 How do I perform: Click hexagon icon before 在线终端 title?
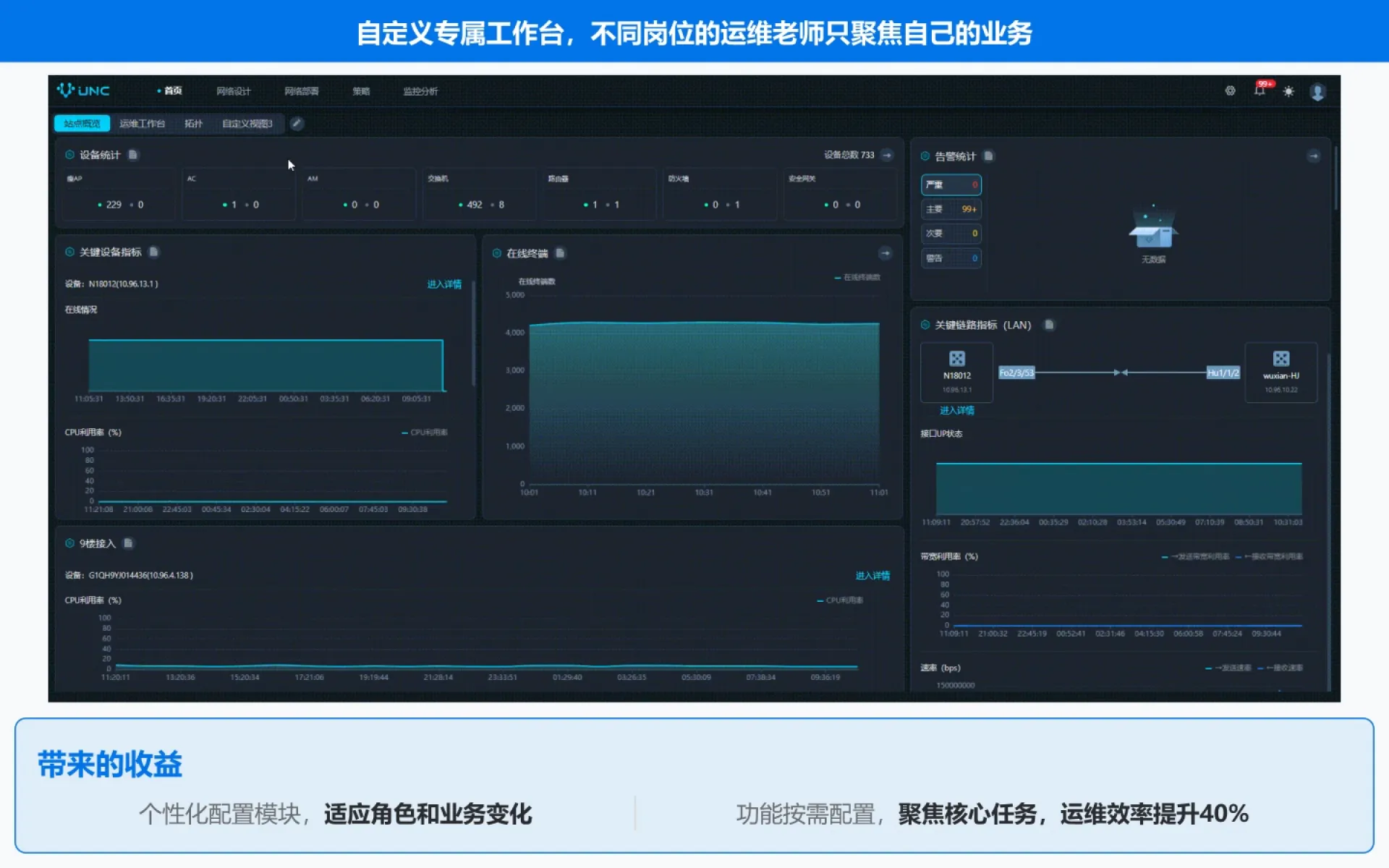pyautogui.click(x=496, y=253)
